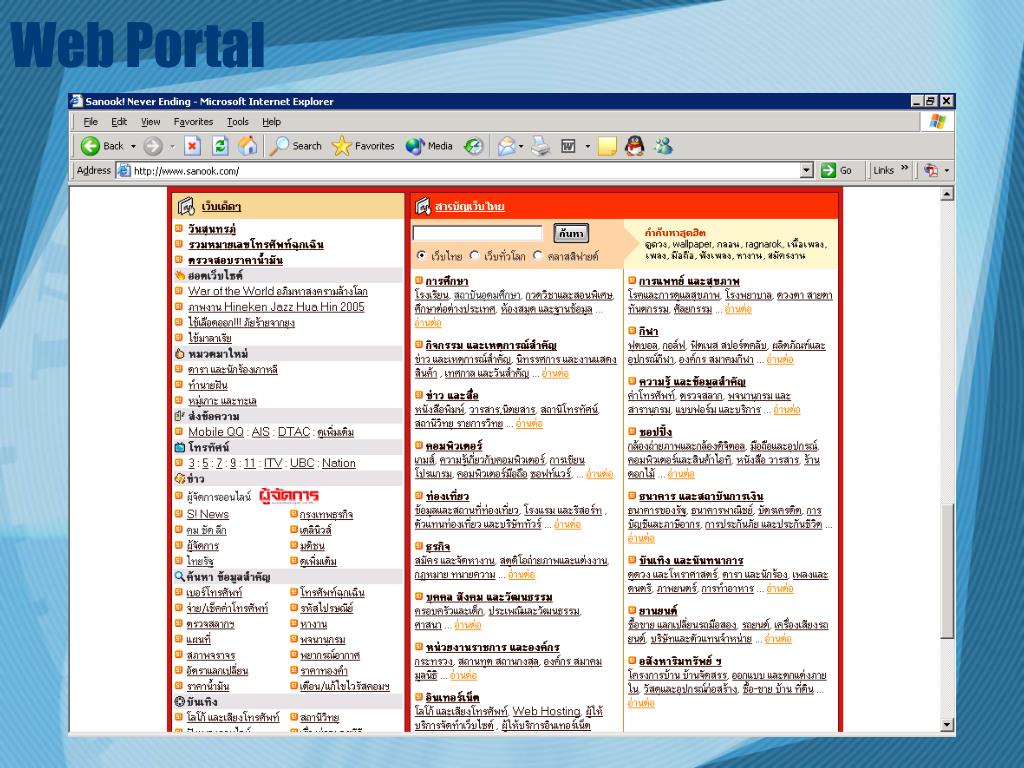The height and width of the screenshot is (768, 1024).
Task: Open the DTAC messaging link
Action: pyautogui.click(x=294, y=432)
